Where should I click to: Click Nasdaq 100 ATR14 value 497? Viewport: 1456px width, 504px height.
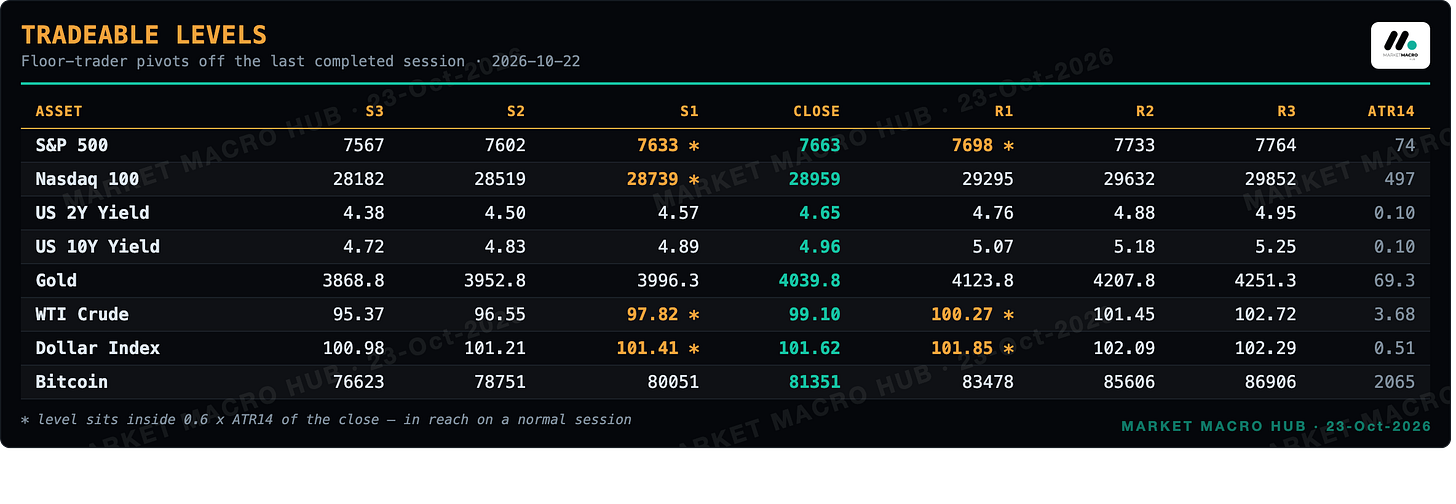(1400, 179)
